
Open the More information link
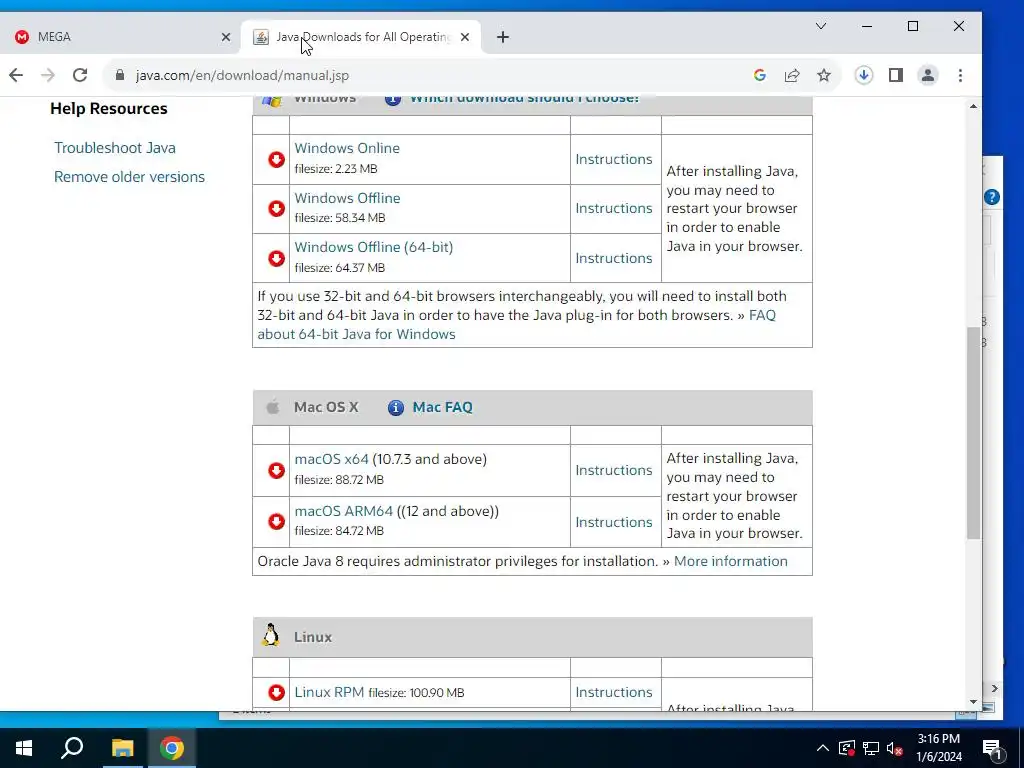tap(731, 562)
